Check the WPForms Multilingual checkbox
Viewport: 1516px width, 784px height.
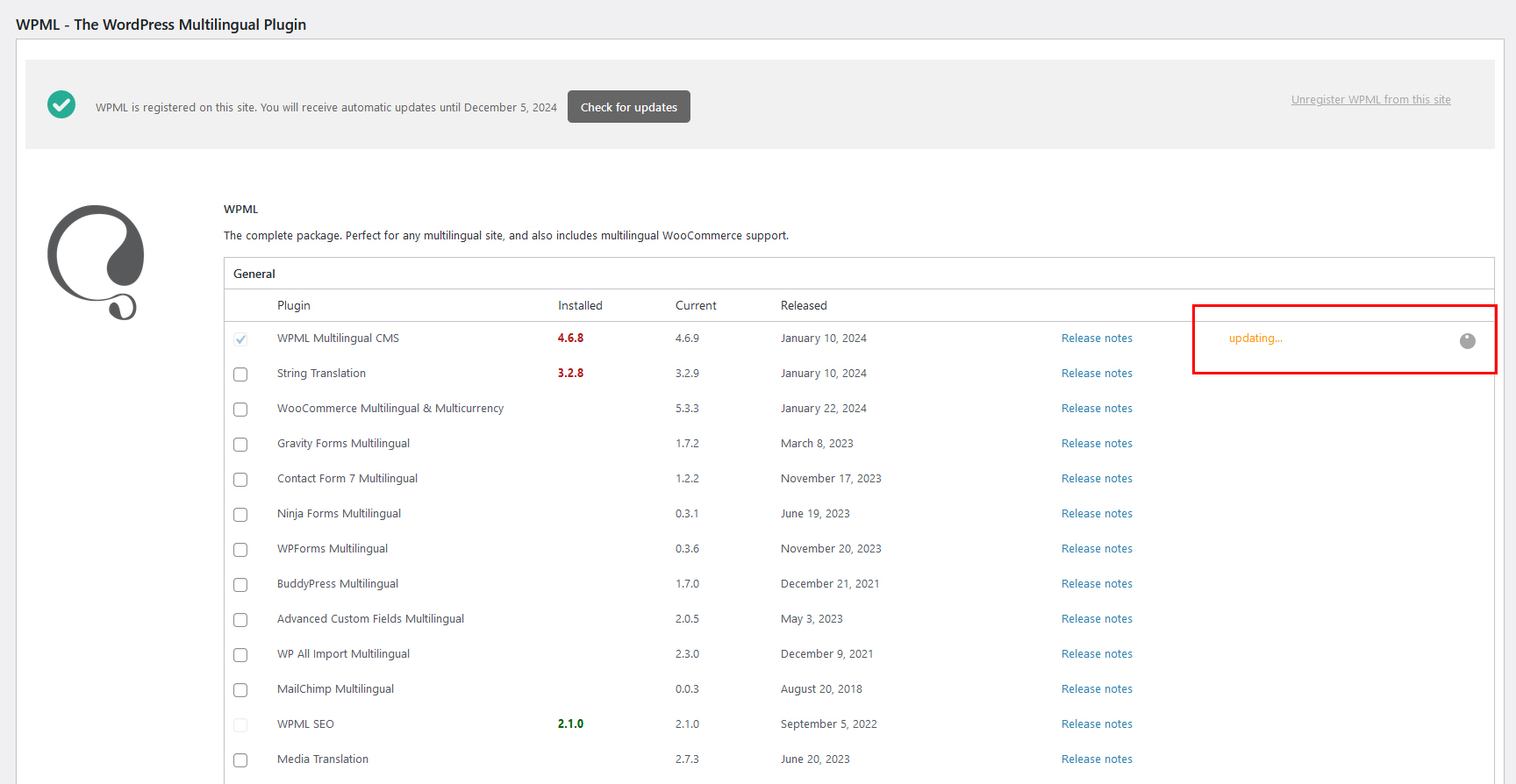[240, 550]
